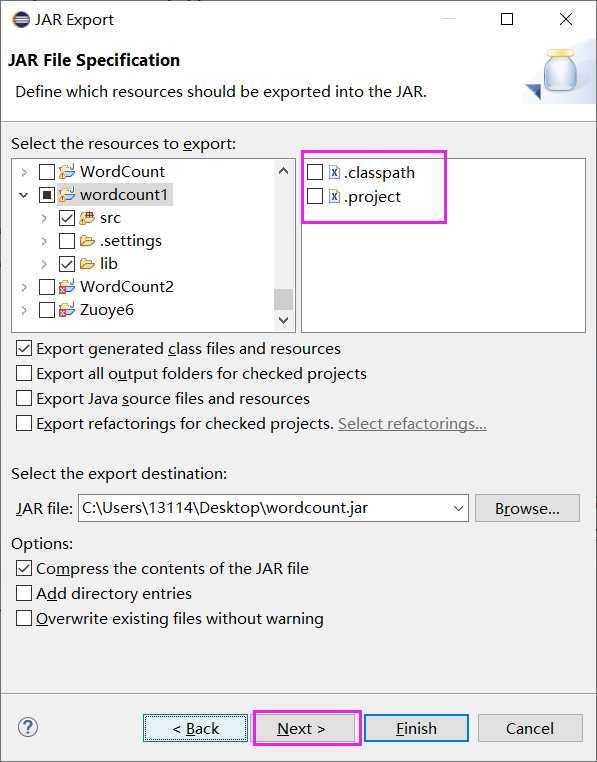Click into the JAR file path field
The width and height of the screenshot is (597, 762).
(265, 508)
